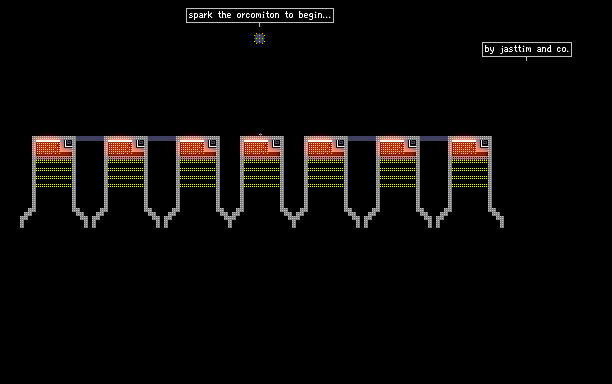Click the orange dotted block in first tank

pos(48,149)
